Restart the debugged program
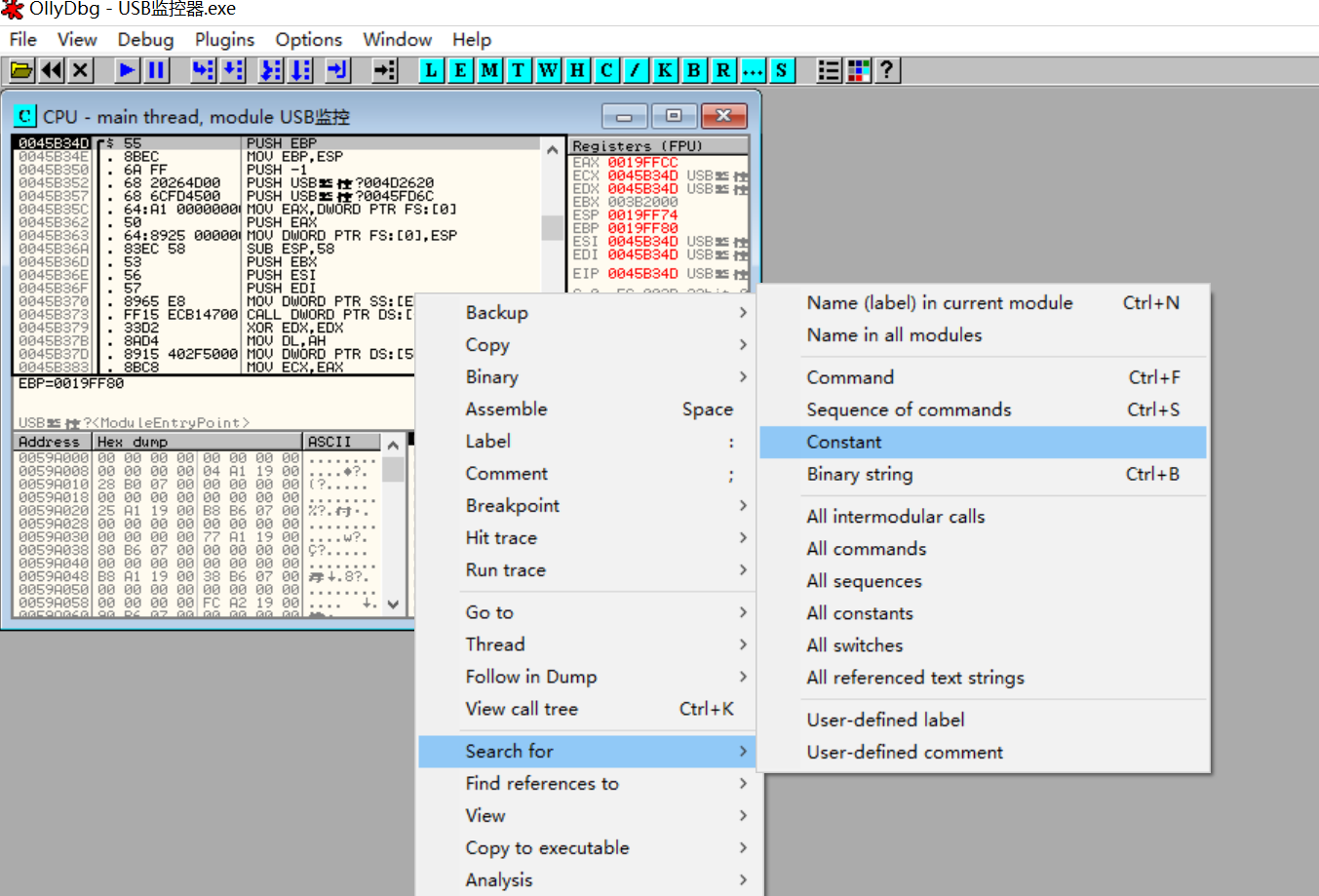The width and height of the screenshot is (1319, 896). [51, 70]
